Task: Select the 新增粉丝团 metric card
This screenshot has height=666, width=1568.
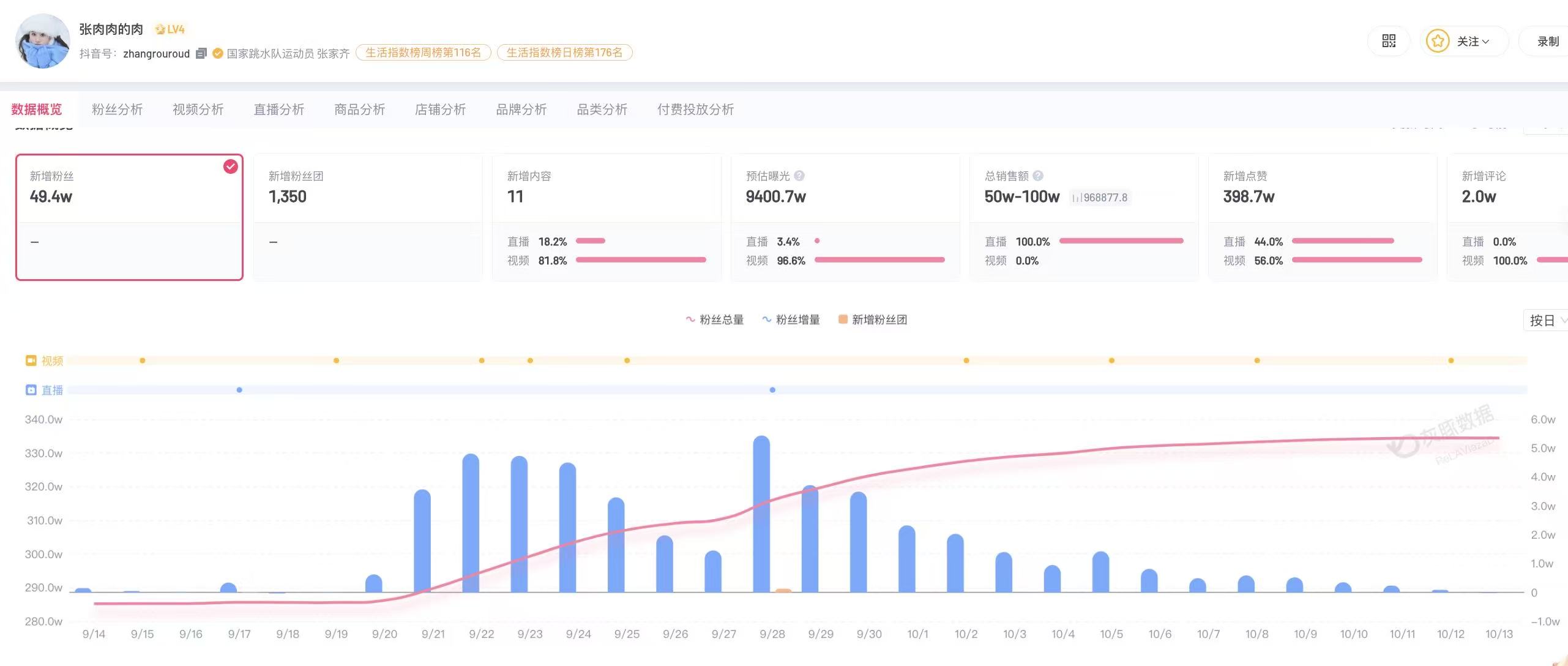Action: point(368,217)
